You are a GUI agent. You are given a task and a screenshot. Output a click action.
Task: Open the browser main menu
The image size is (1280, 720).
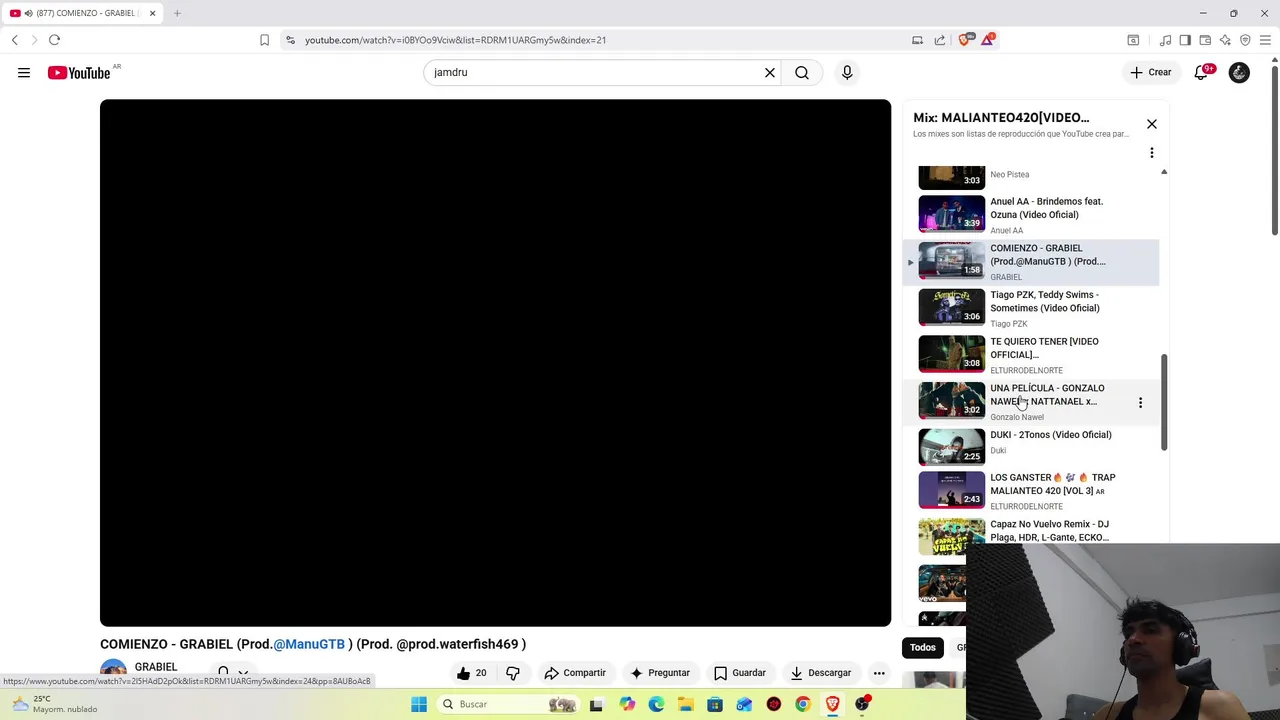tap(1265, 40)
